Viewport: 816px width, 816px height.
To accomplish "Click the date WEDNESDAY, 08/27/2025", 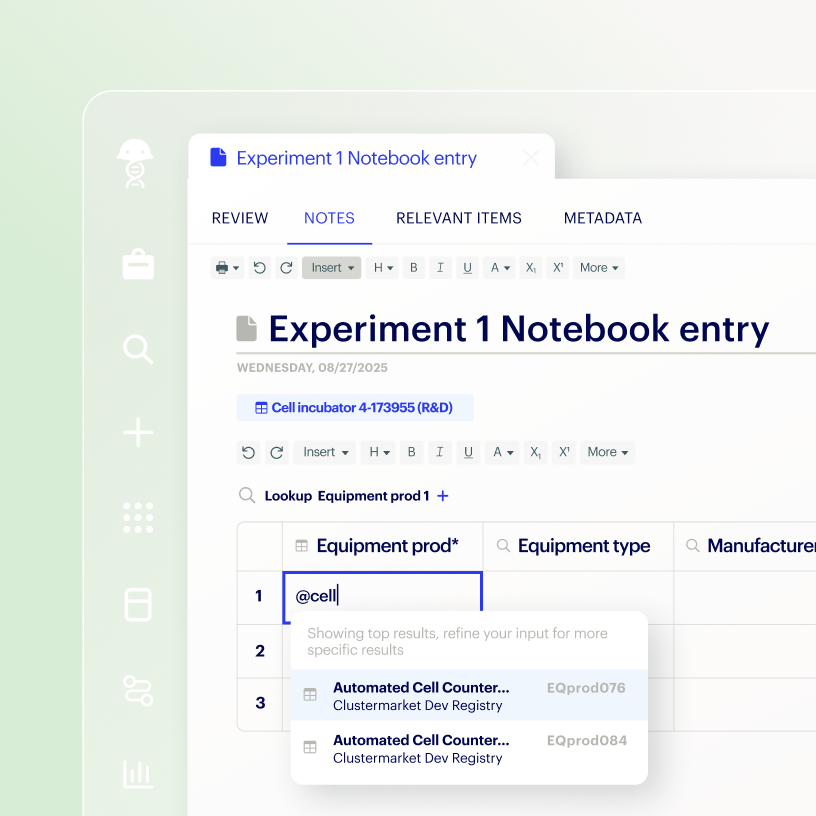I will (312, 368).
